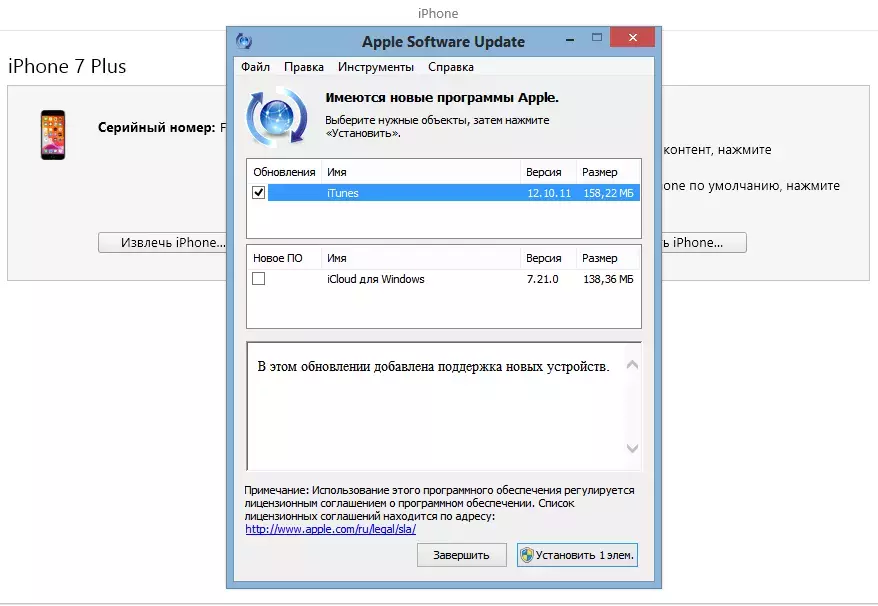Click the iCloud version 7.21.0 cell
Screen dimensions: 878x606
542,279
